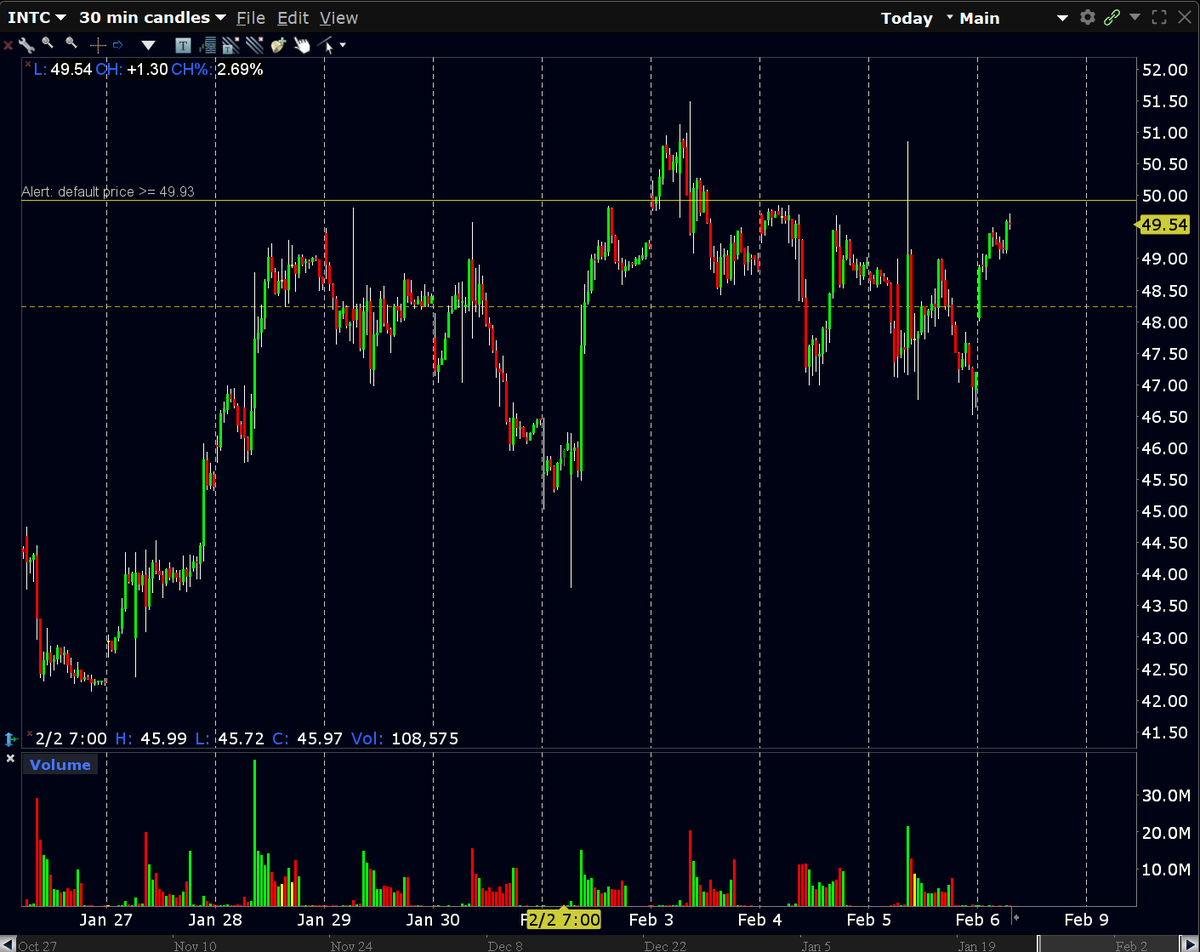Click the 30.0M volume axis label

[x=1164, y=796]
